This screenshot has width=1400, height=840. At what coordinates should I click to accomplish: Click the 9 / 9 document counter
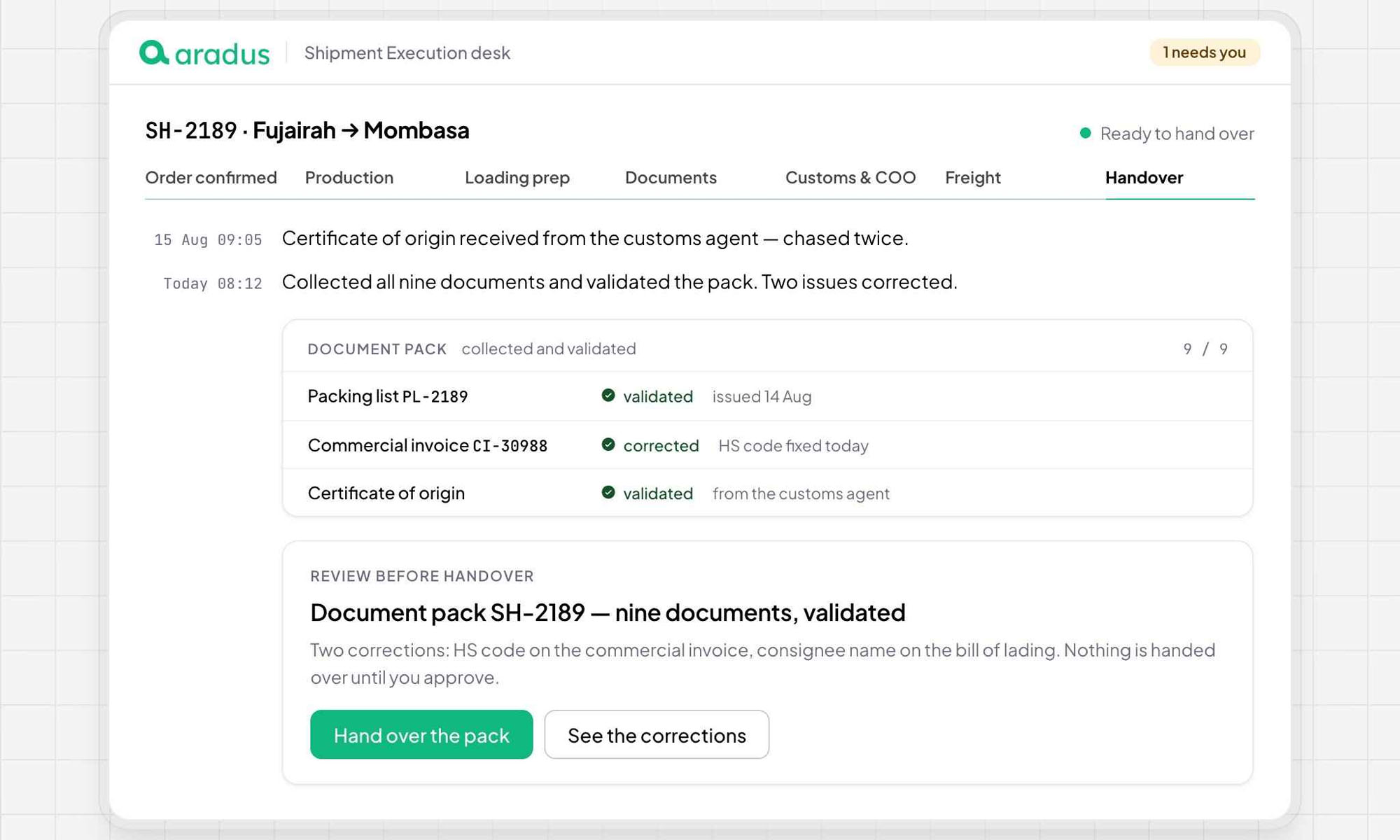click(x=1205, y=349)
